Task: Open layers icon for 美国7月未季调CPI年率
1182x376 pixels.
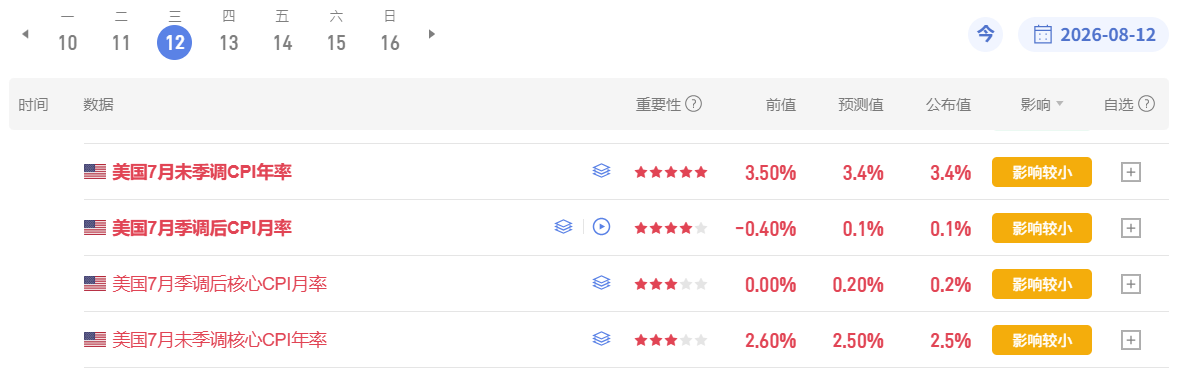Action: (x=601, y=172)
